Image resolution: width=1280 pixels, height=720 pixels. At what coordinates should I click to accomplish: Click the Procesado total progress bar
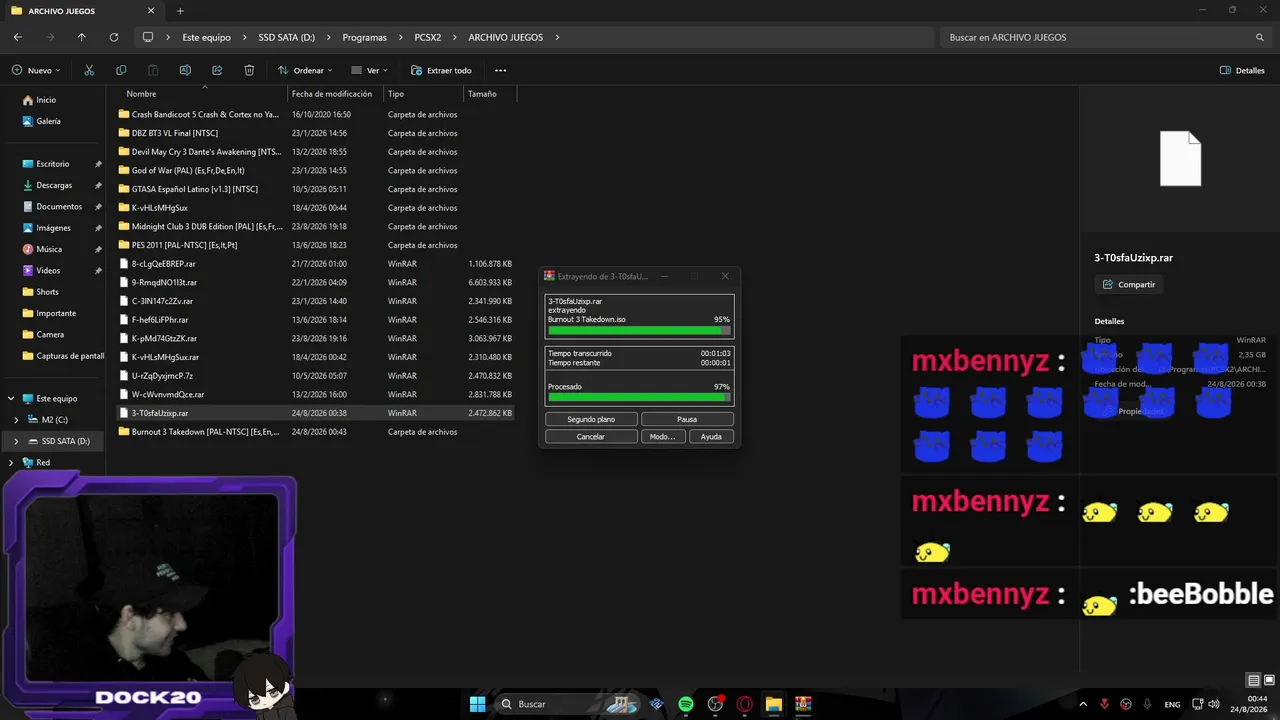point(639,397)
